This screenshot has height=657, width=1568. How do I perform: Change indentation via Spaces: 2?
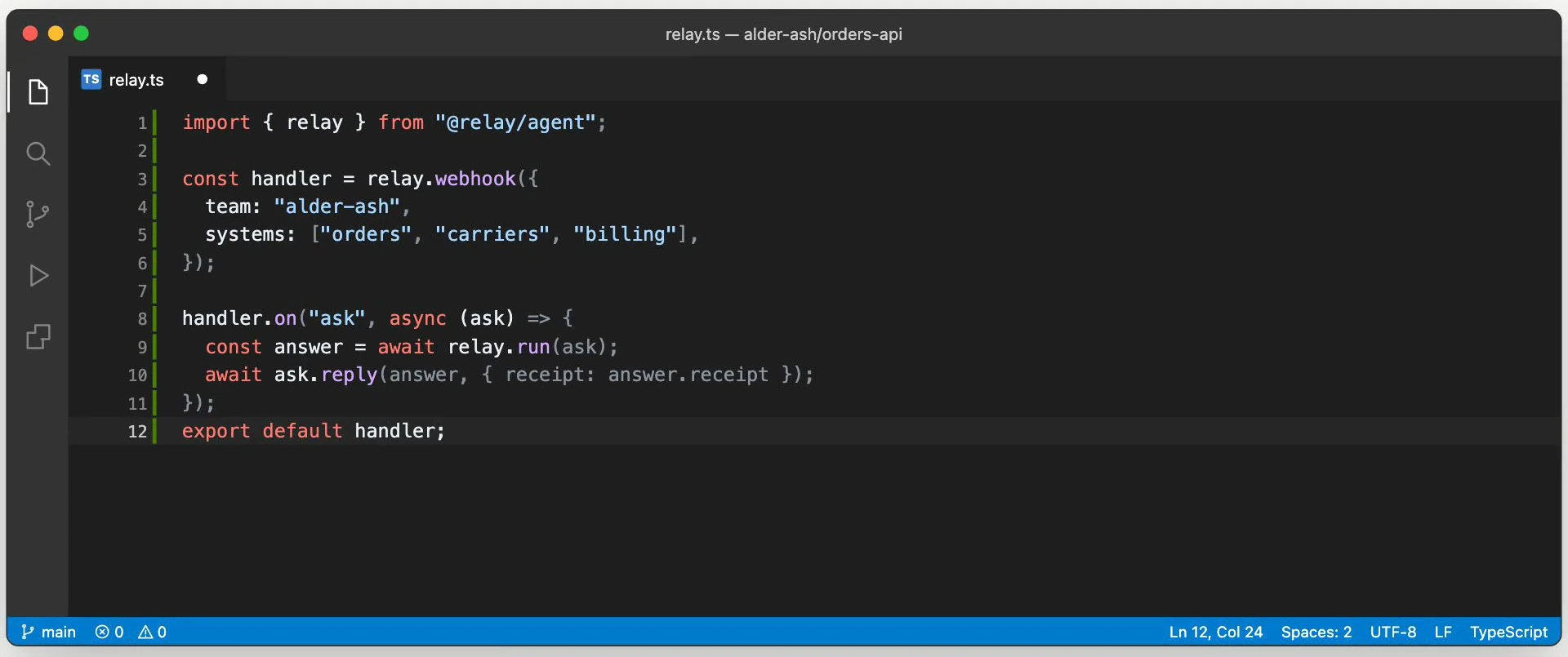1316,632
